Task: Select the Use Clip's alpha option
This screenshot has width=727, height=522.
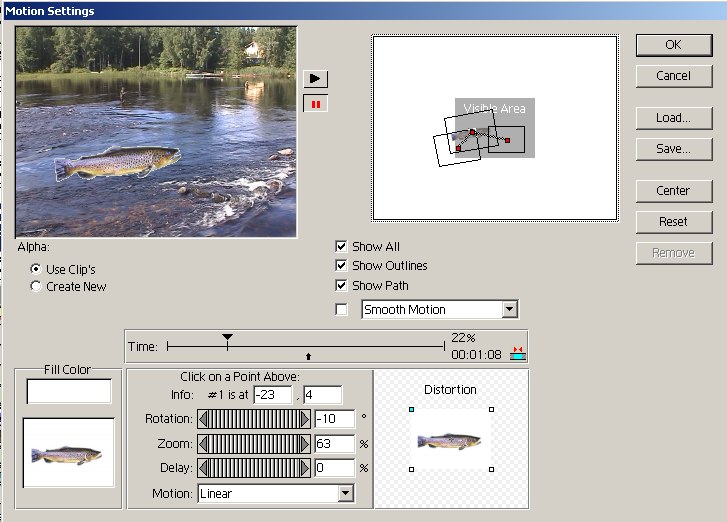Action: click(36, 269)
